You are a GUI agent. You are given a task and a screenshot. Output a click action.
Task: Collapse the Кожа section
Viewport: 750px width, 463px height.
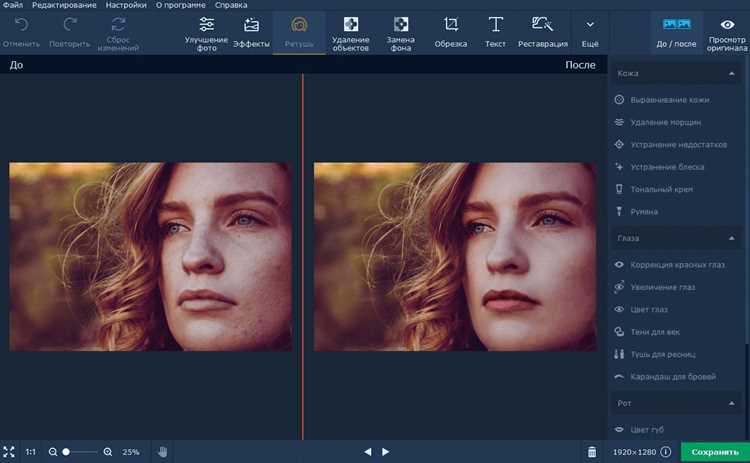731,74
